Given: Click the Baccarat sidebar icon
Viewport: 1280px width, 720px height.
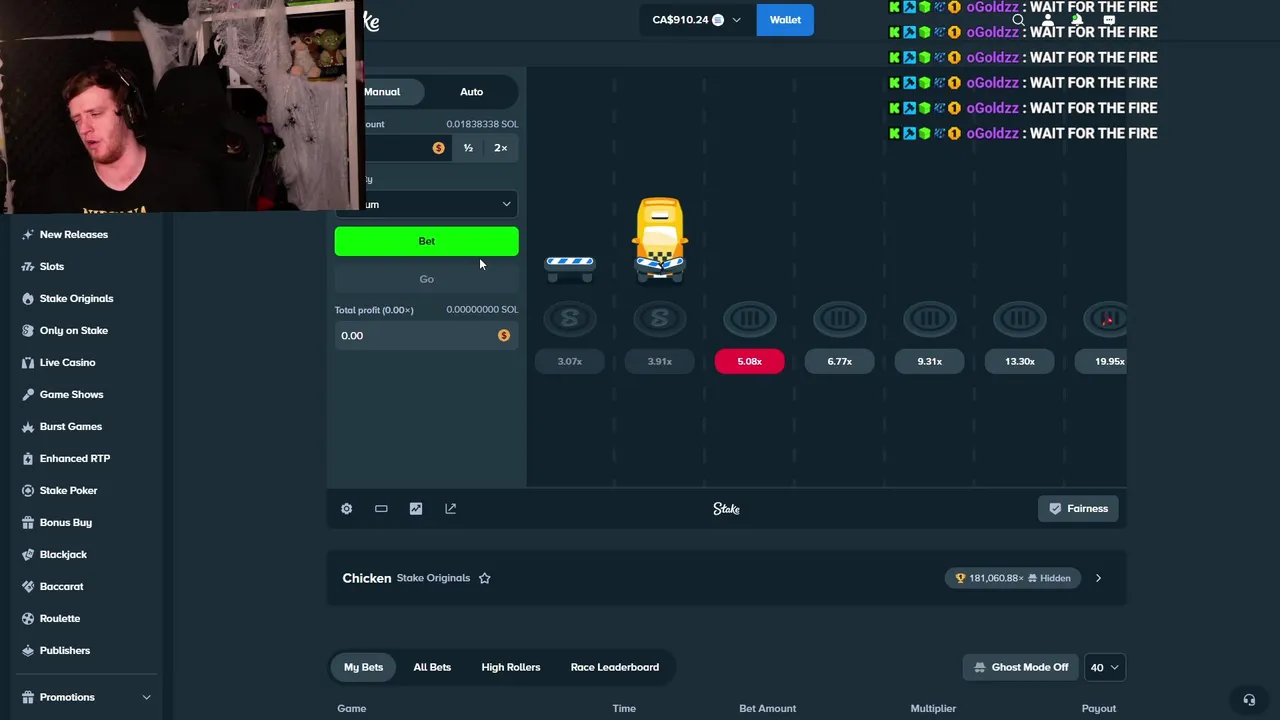Looking at the screenshot, I should 28,586.
